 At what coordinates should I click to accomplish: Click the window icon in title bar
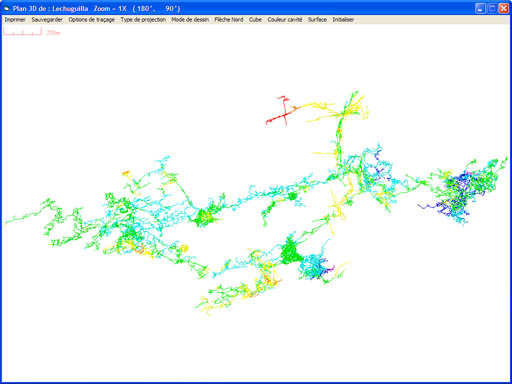pyautogui.click(x=7, y=8)
